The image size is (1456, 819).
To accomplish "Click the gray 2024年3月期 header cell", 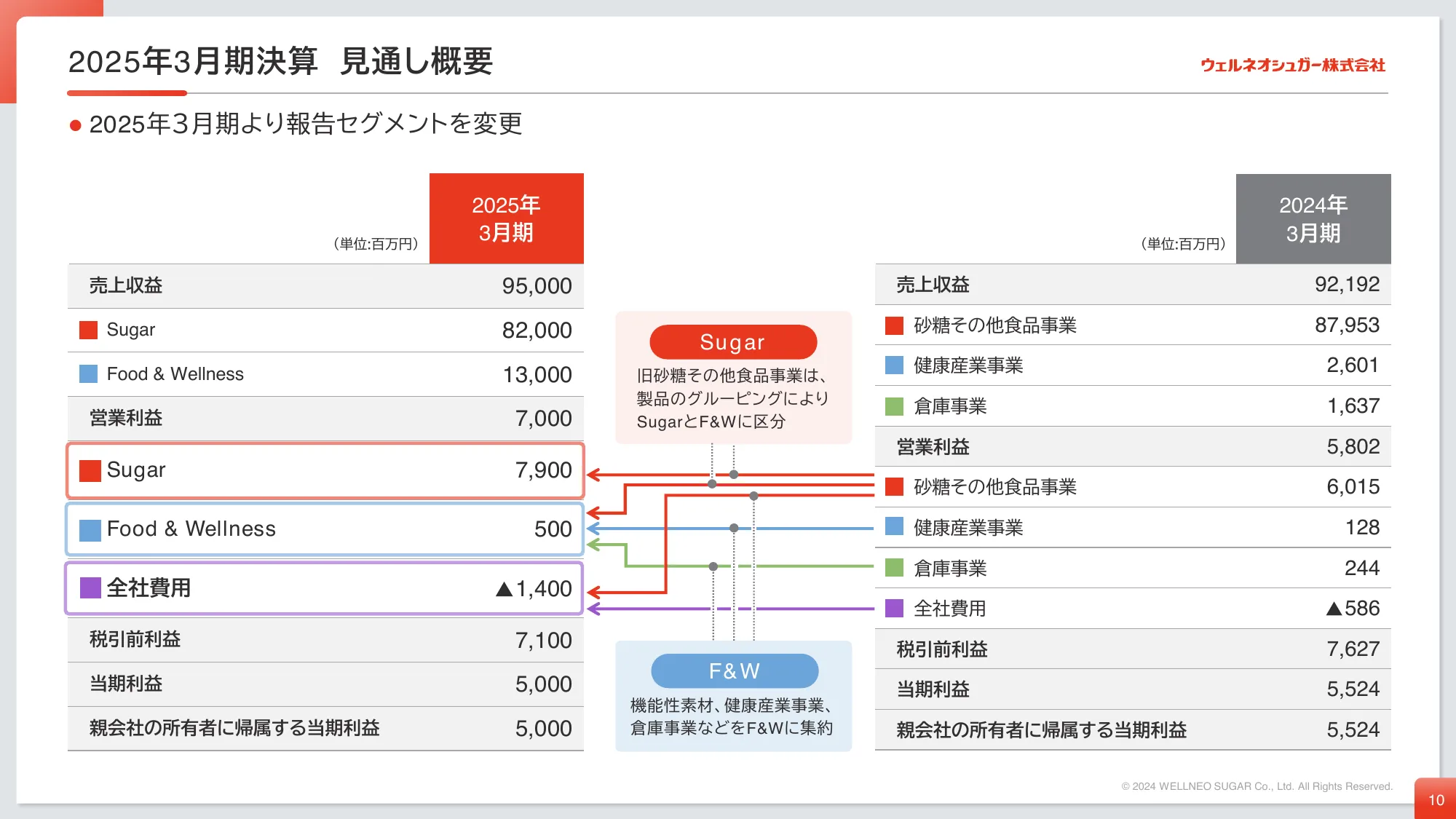I will click(x=1313, y=218).
